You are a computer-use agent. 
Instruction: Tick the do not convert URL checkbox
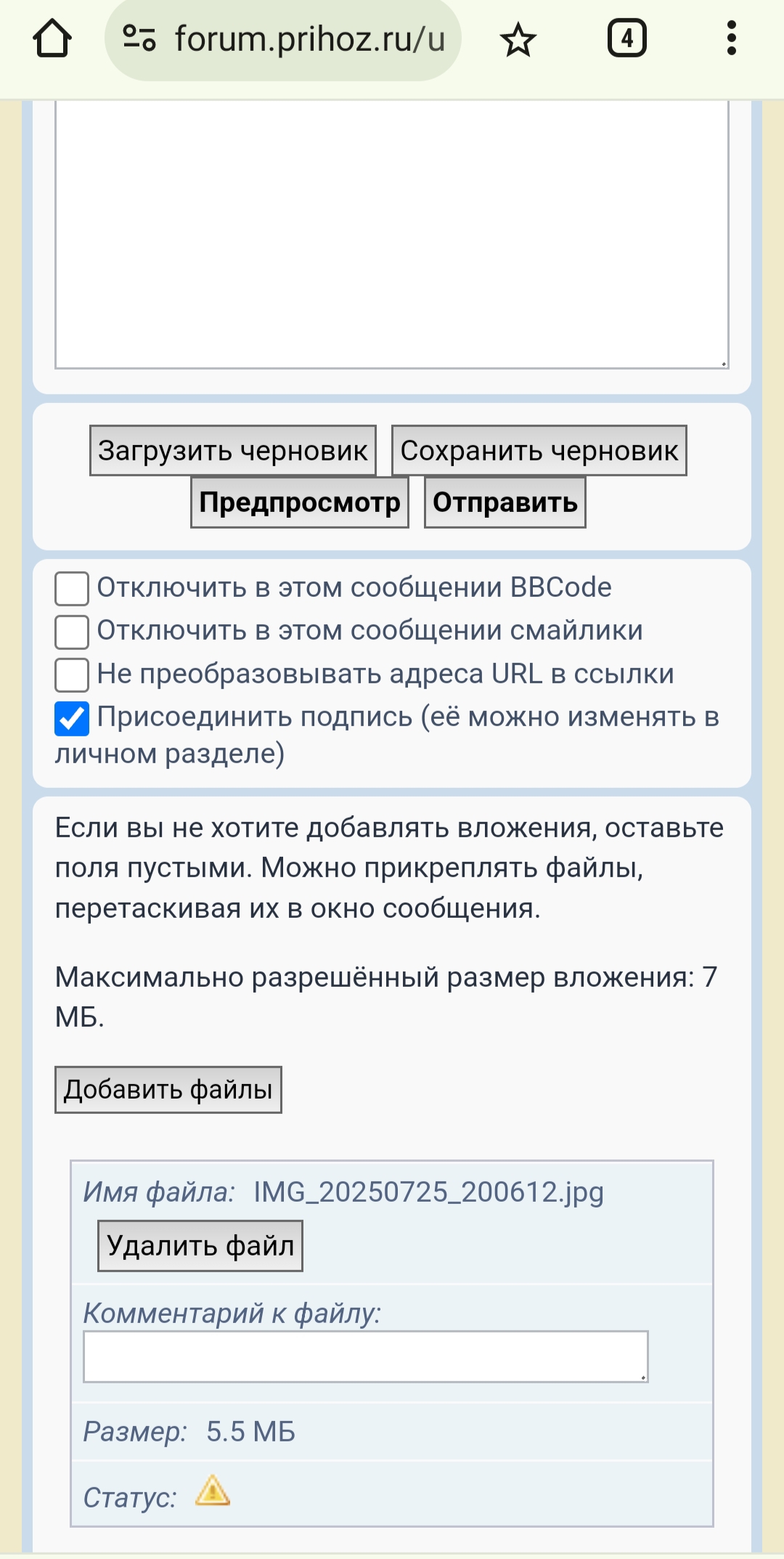tap(72, 675)
